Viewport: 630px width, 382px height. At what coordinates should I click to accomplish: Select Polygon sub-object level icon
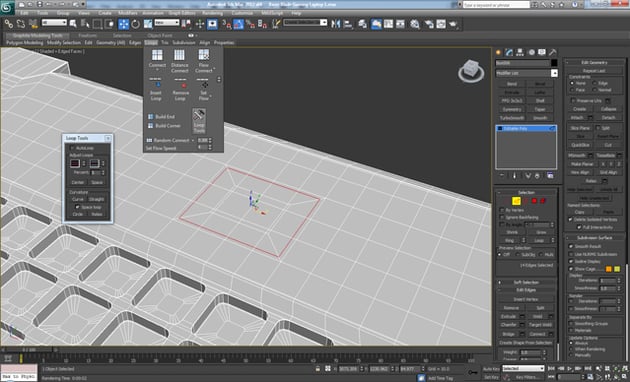534,201
